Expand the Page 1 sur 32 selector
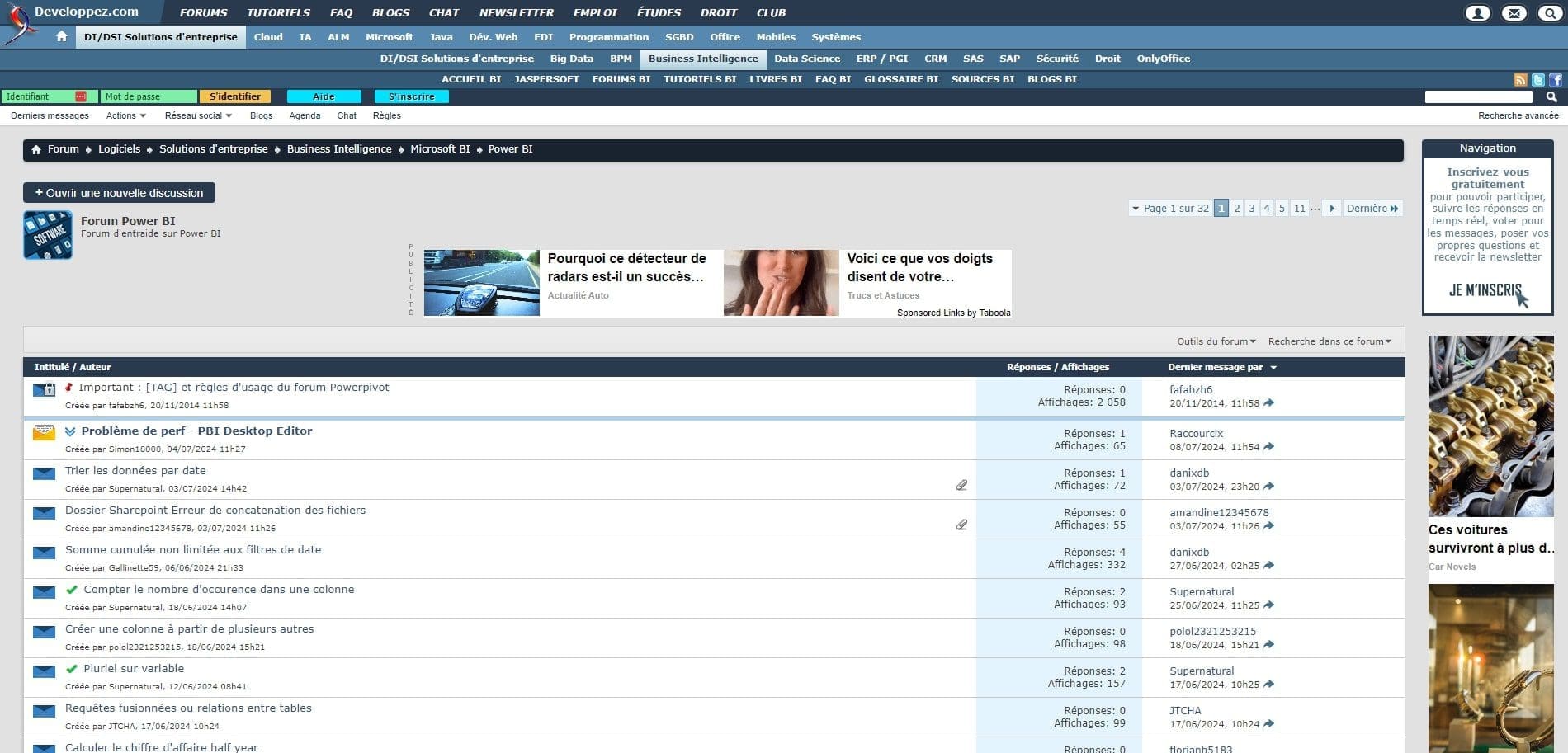The image size is (1568, 753). tap(1169, 209)
